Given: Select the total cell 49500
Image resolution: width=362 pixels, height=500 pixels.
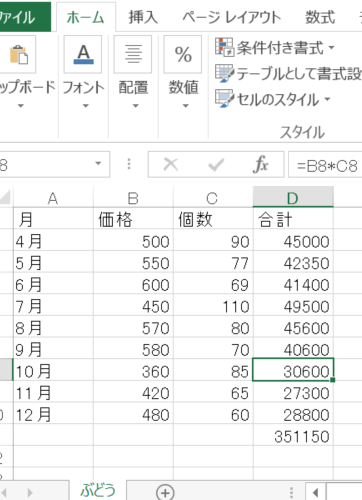Looking at the screenshot, I should (293, 305).
